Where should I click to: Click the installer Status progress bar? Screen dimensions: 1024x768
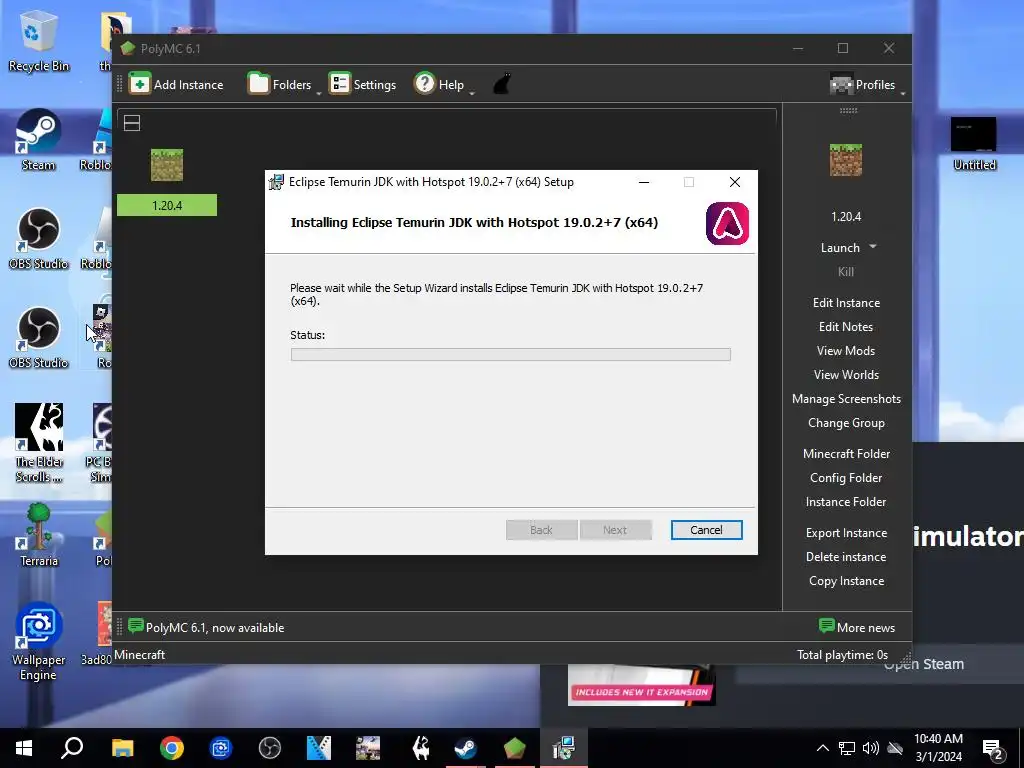[511, 355]
